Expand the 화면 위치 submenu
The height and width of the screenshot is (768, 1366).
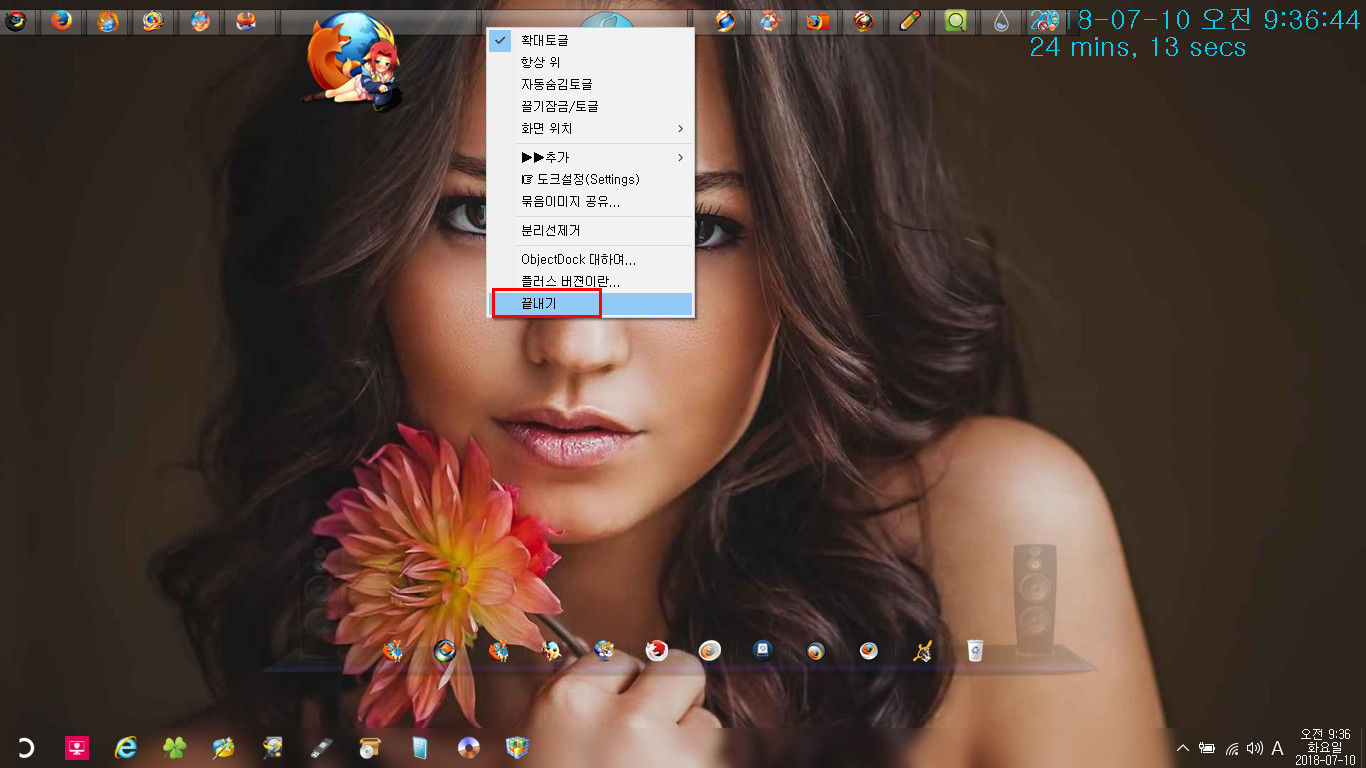(591, 128)
